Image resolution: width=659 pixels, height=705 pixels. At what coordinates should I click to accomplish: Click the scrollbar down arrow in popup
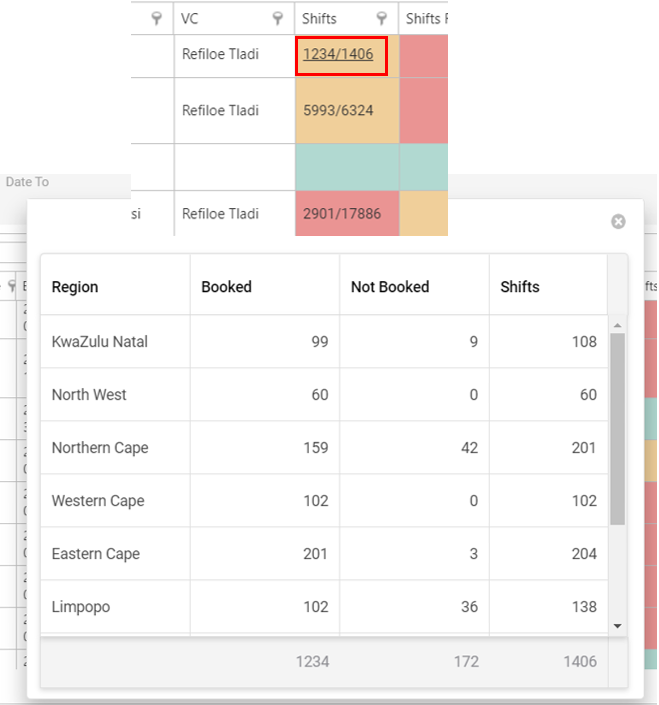[x=618, y=626]
